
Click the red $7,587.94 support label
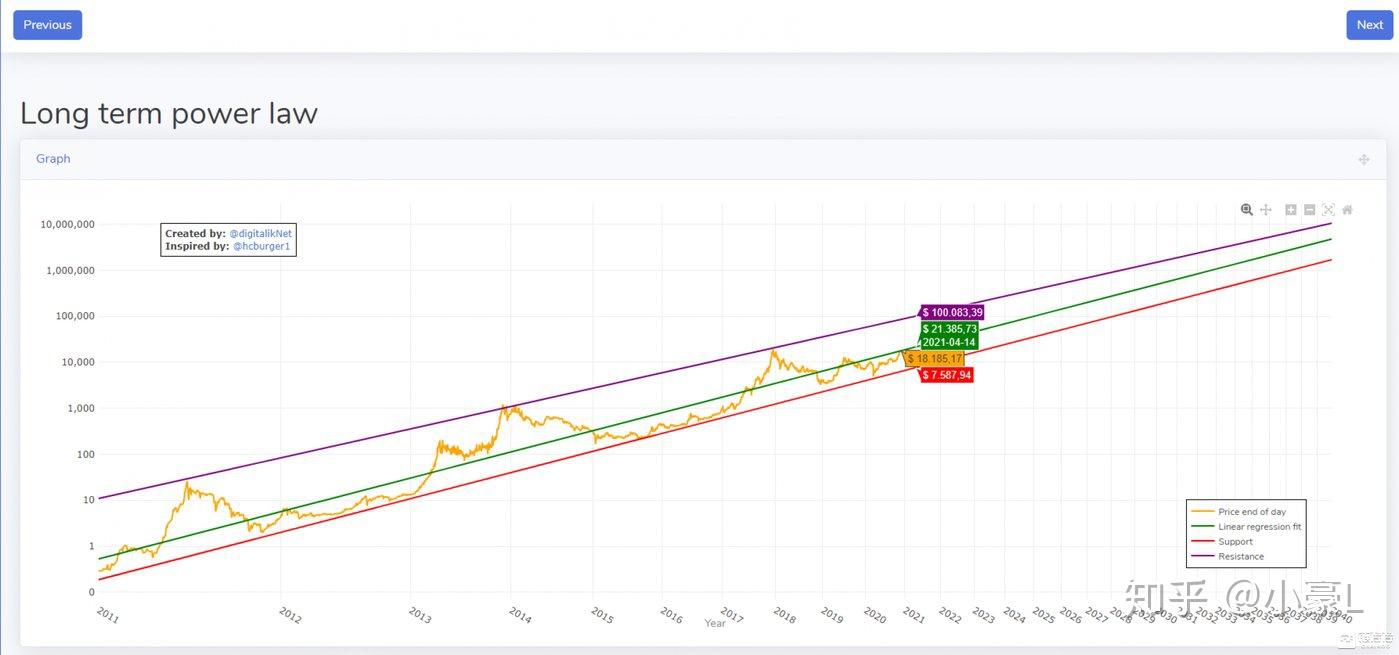click(x=946, y=375)
